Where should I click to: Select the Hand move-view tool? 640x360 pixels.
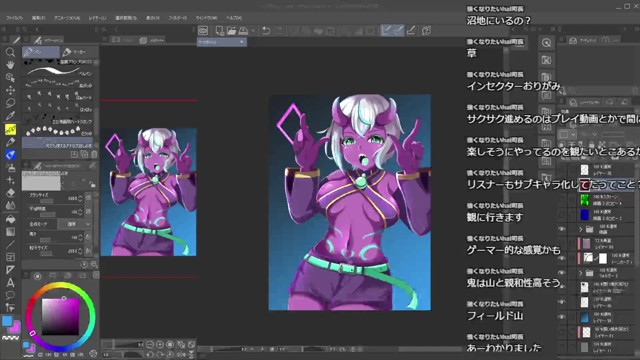[x=10, y=65]
